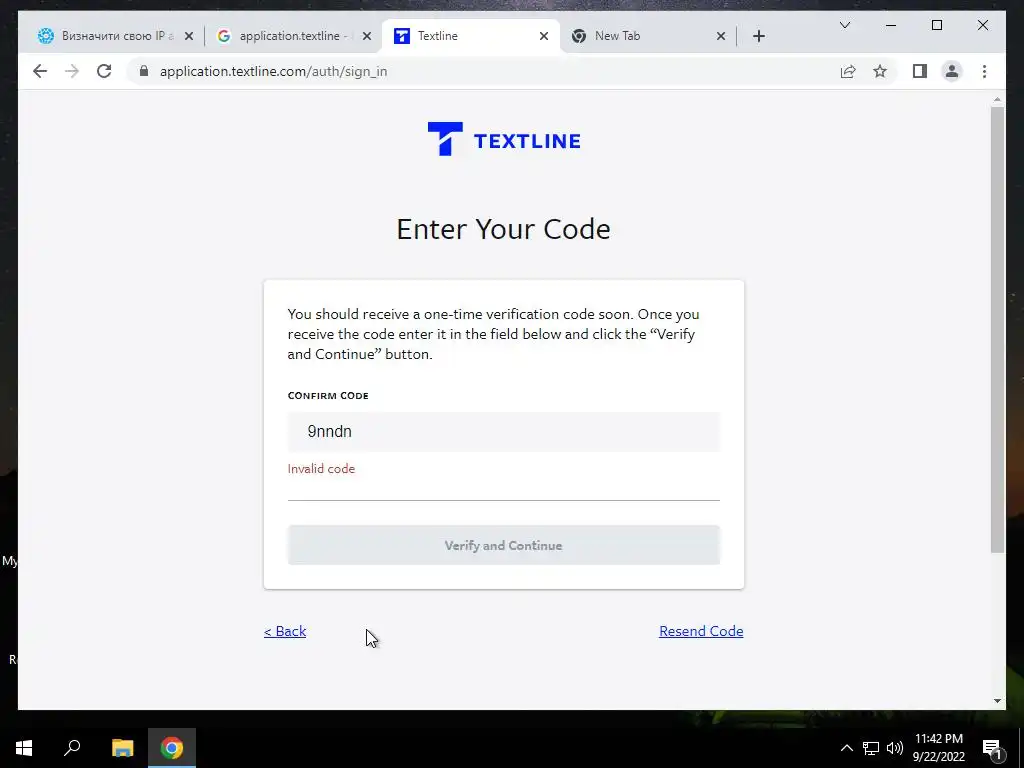Image resolution: width=1024 pixels, height=768 pixels.
Task: Maximize the Chrome window
Action: click(x=936, y=25)
